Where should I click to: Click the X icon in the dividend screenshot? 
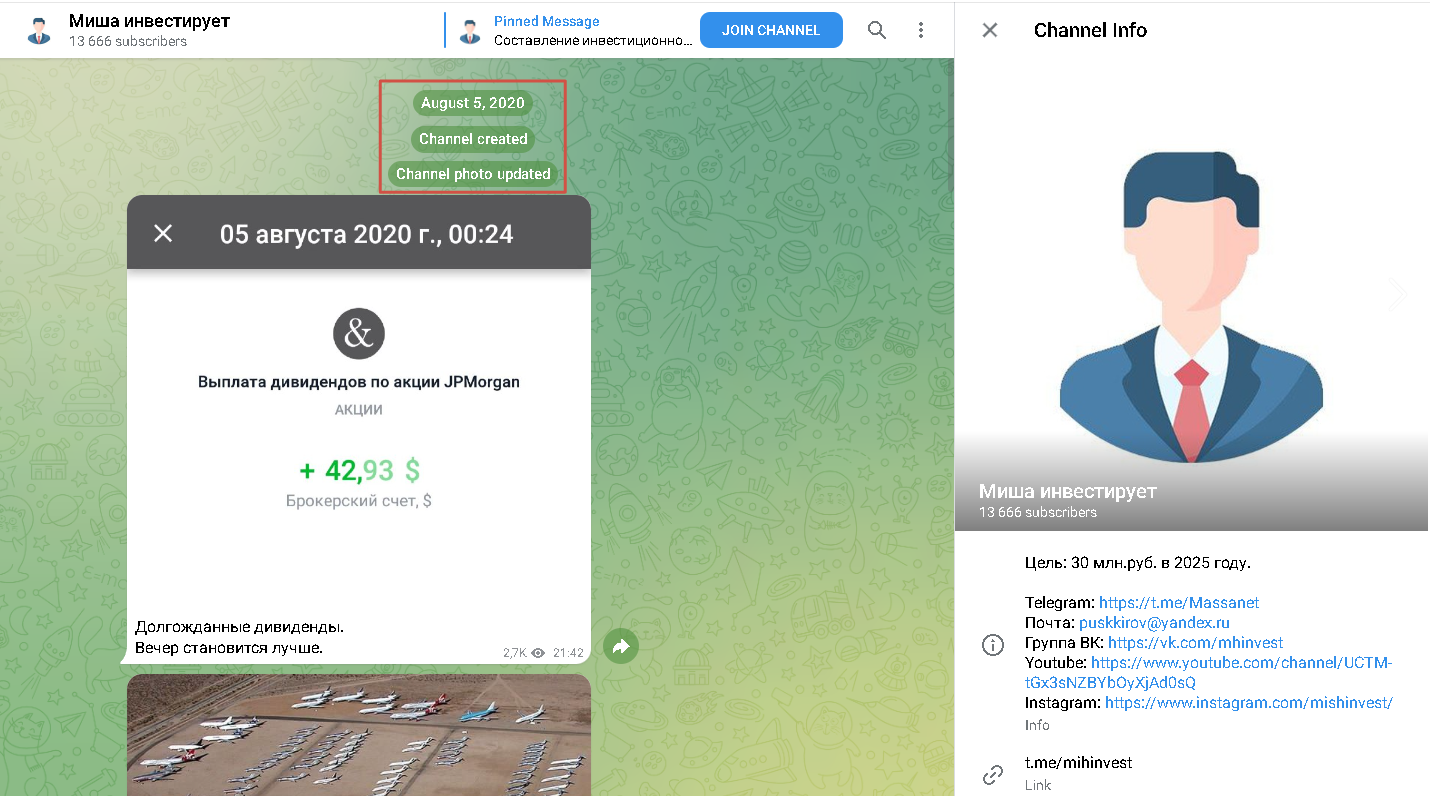tap(163, 234)
